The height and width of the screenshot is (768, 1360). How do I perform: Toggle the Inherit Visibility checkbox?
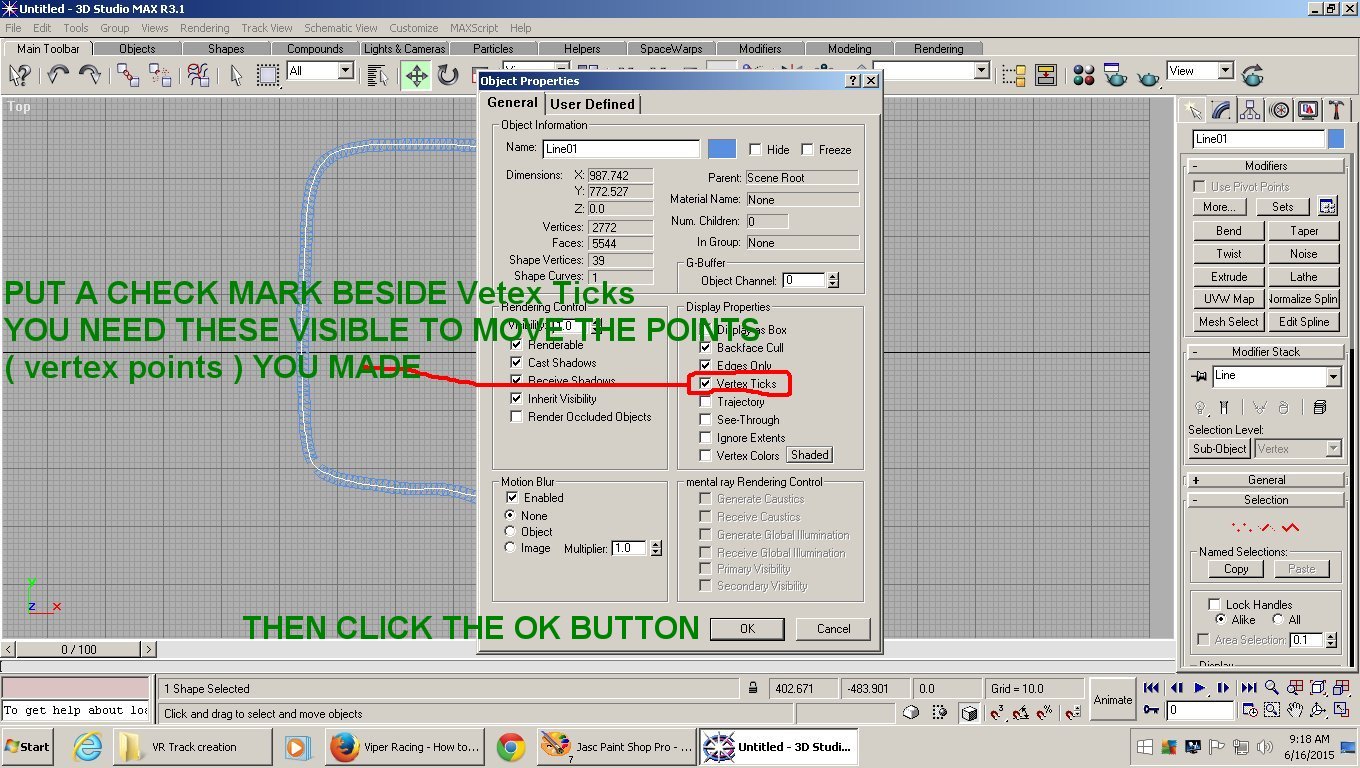(516, 399)
